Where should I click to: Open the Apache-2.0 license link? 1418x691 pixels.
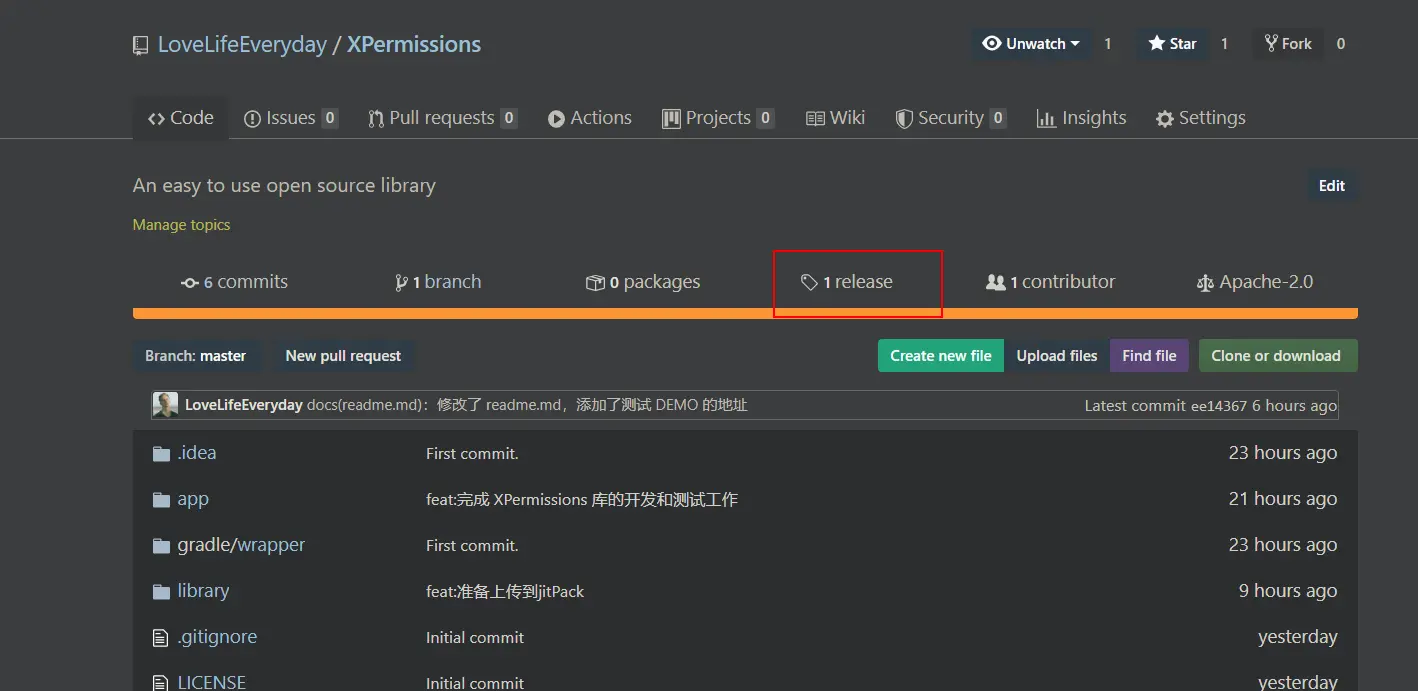[x=1255, y=282]
